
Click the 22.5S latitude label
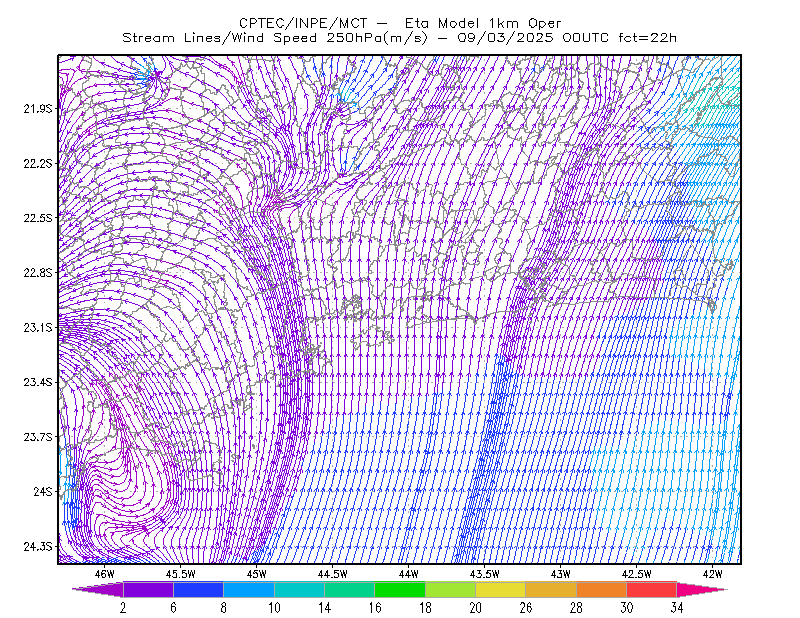38,218
